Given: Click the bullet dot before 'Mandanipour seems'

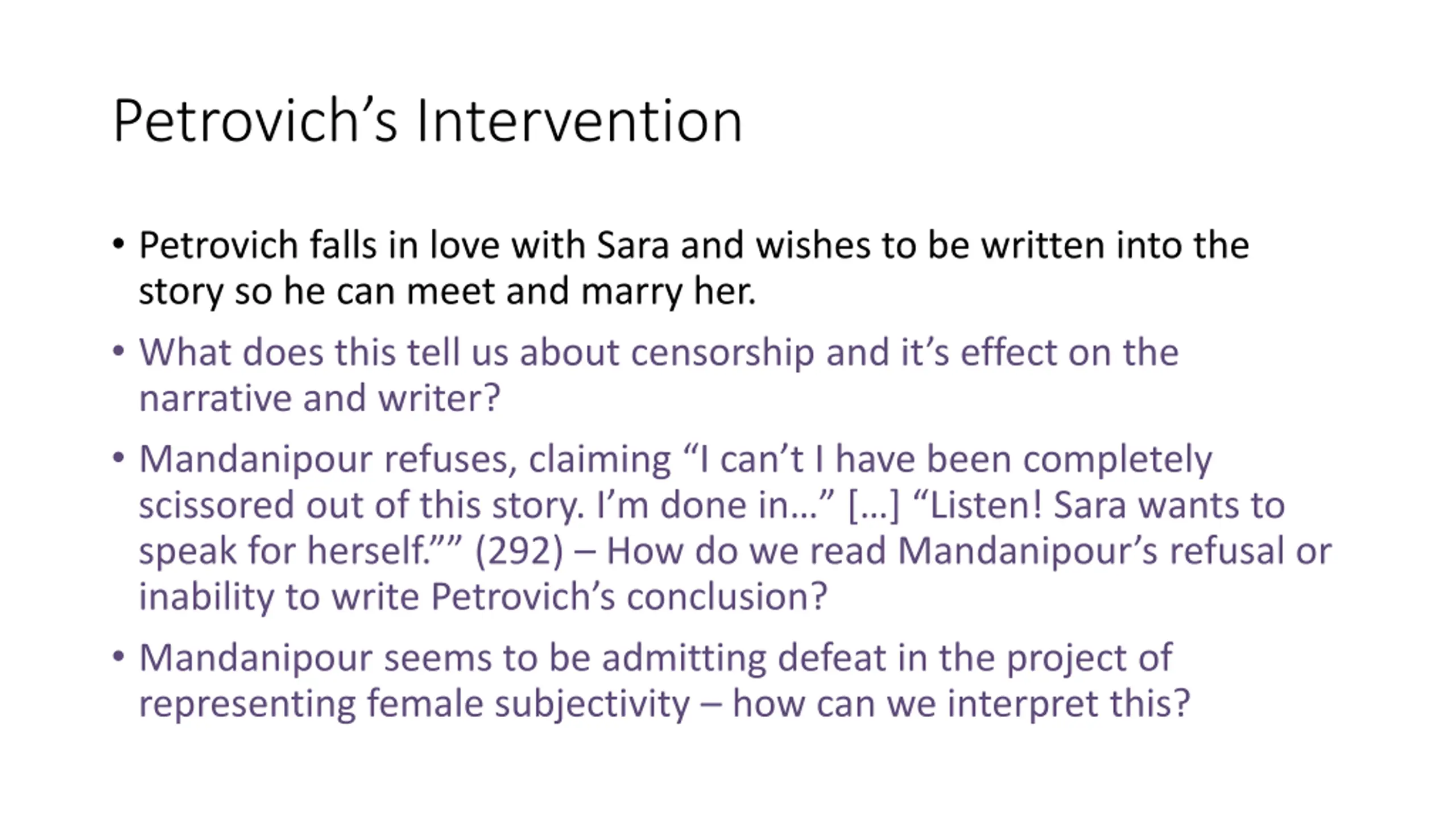Looking at the screenshot, I should pyautogui.click(x=118, y=656).
